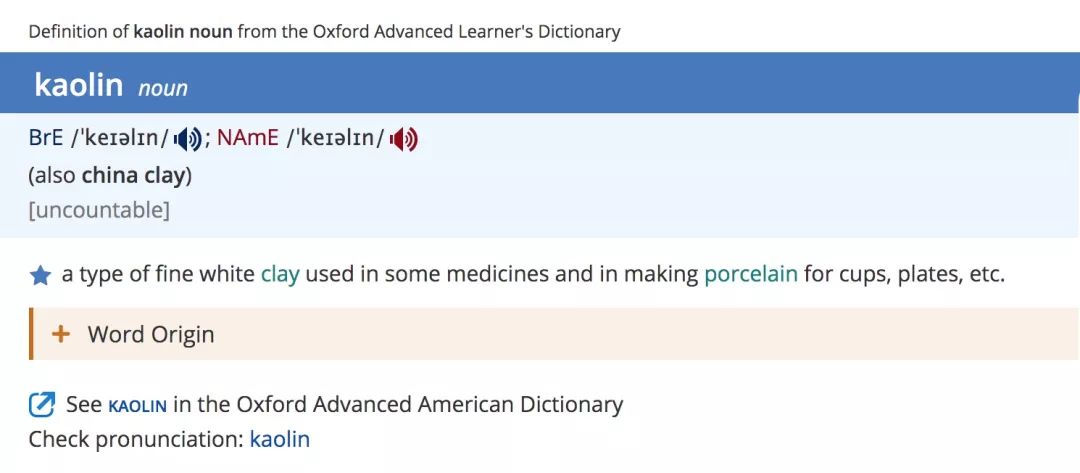Click the "kaolin" Check pronunciation link
1080x473 pixels.
pos(279,439)
